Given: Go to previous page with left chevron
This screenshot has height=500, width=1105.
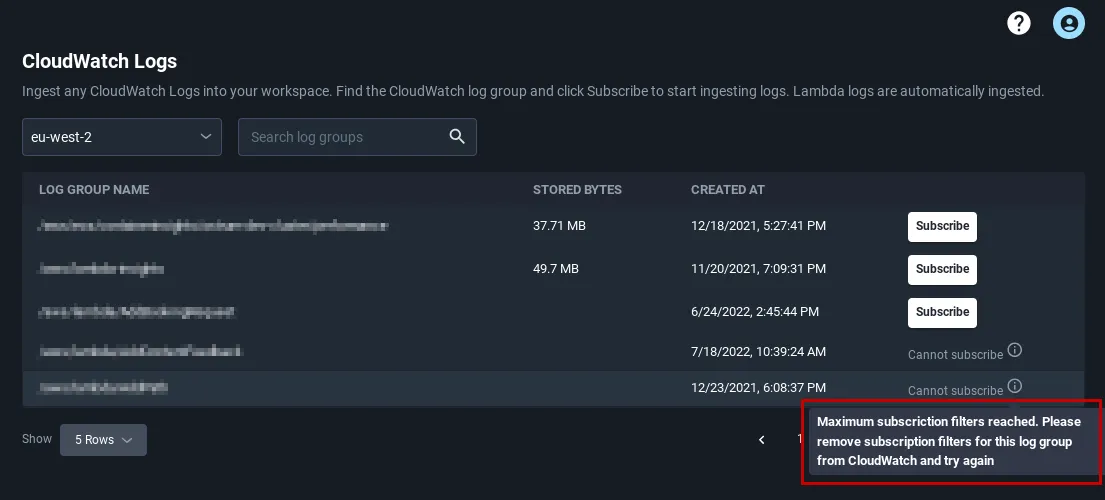Looking at the screenshot, I should [761, 439].
